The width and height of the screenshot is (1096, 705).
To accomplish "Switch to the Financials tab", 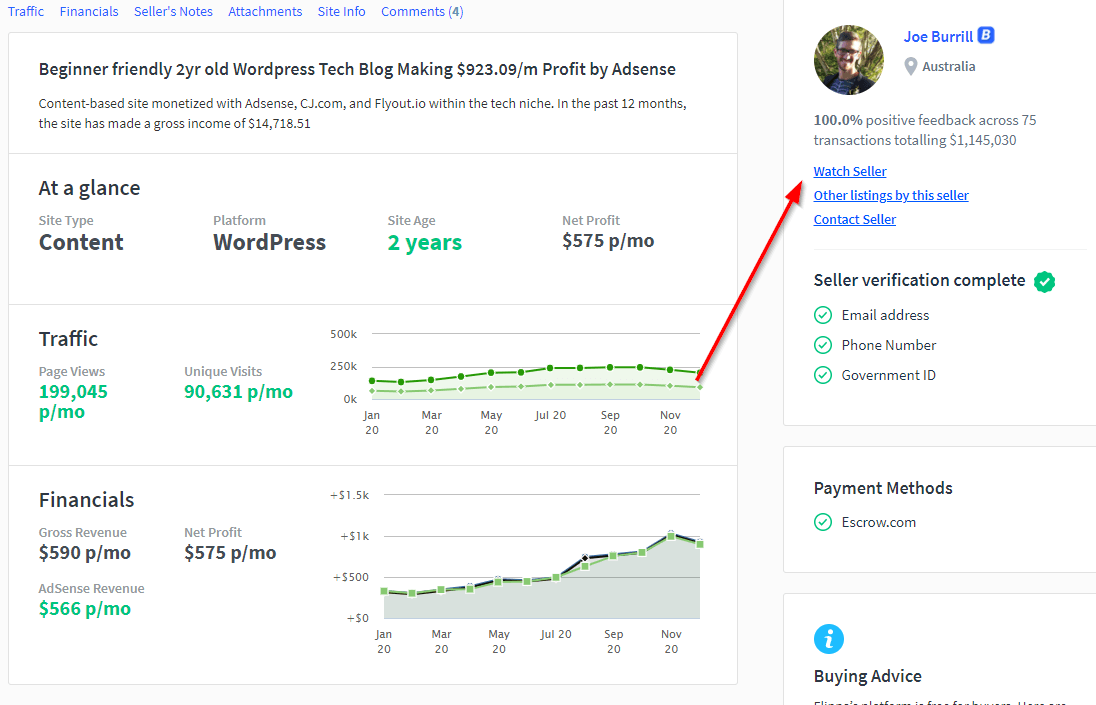I will pyautogui.click(x=89, y=12).
